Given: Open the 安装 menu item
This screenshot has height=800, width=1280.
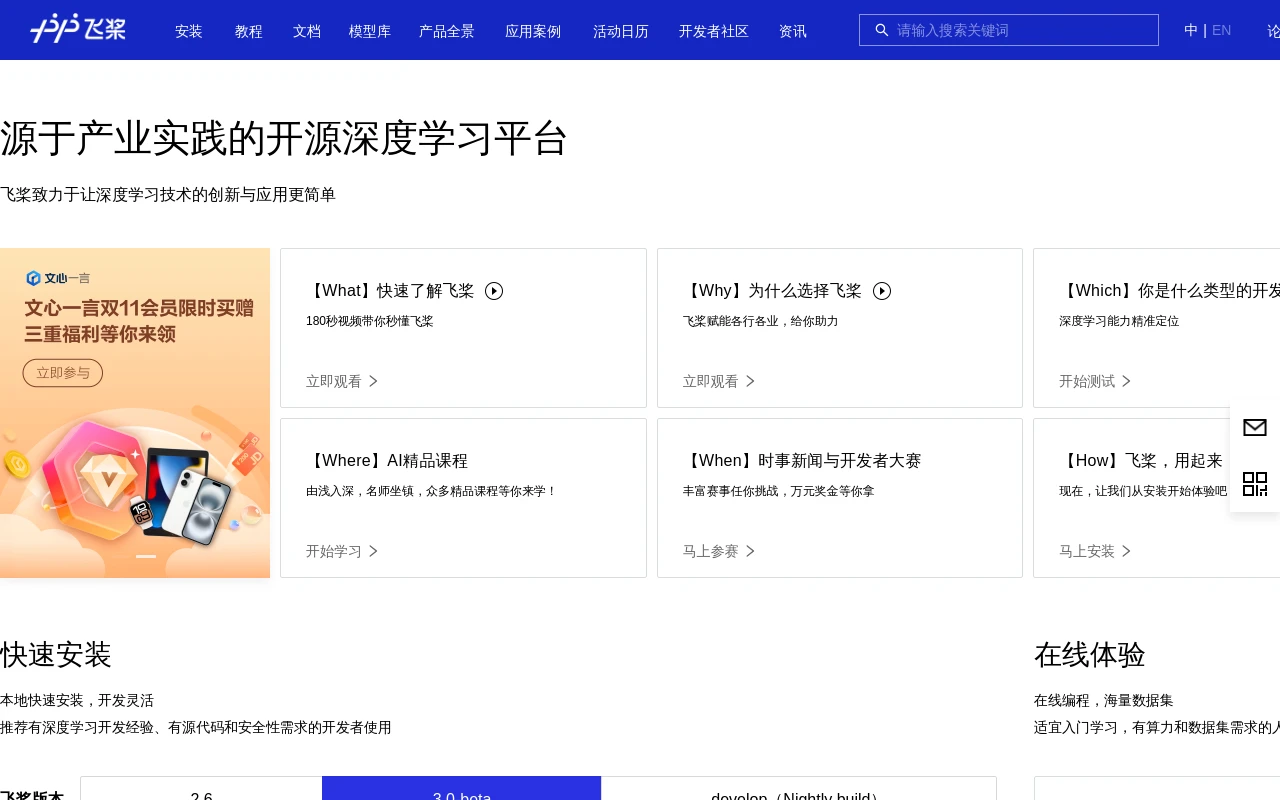Looking at the screenshot, I should [x=188, y=31].
